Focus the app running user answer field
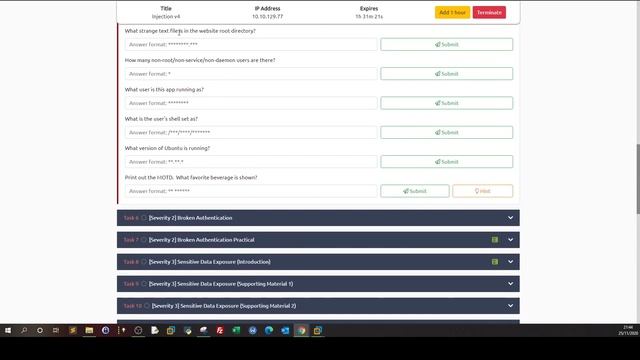 (x=251, y=103)
